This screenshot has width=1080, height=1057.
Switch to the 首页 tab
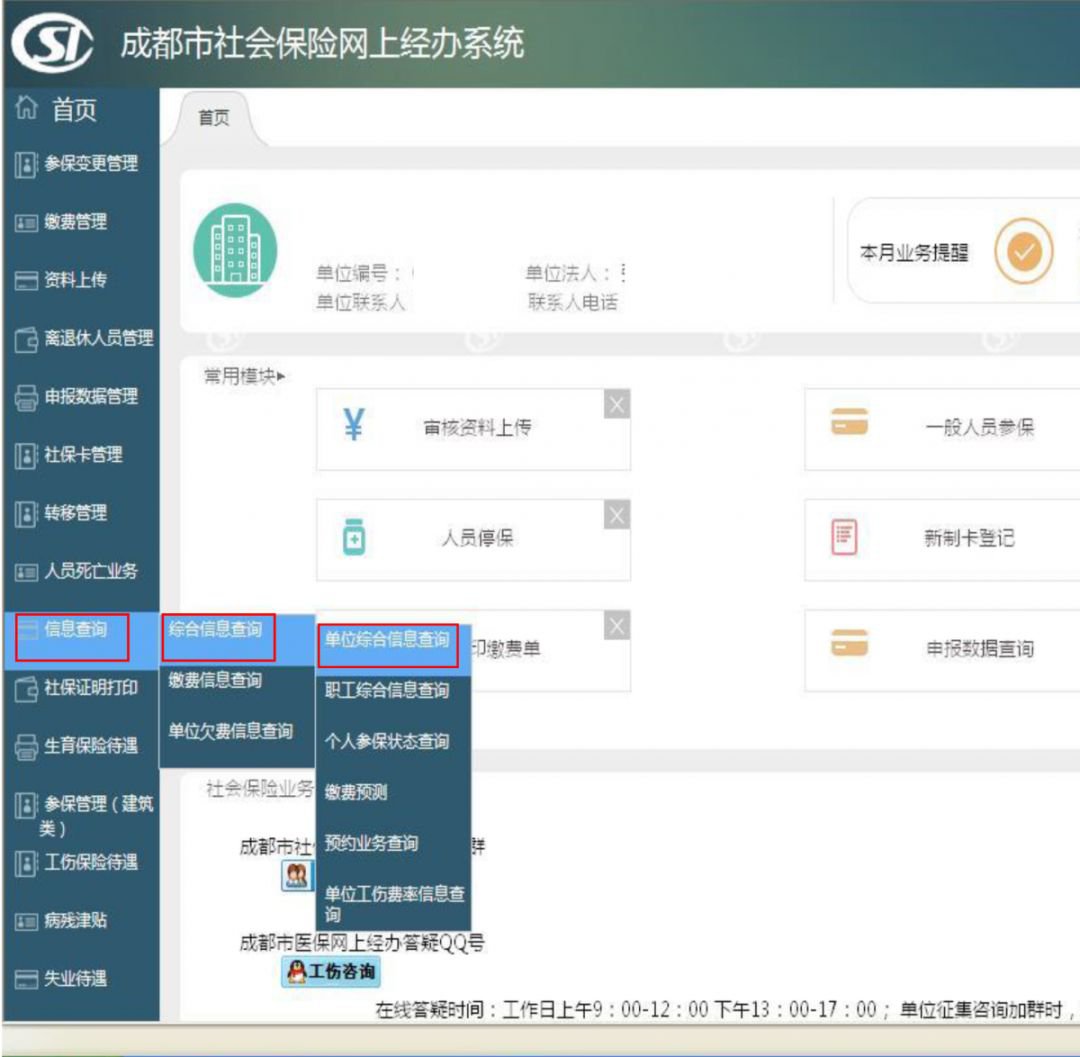213,119
